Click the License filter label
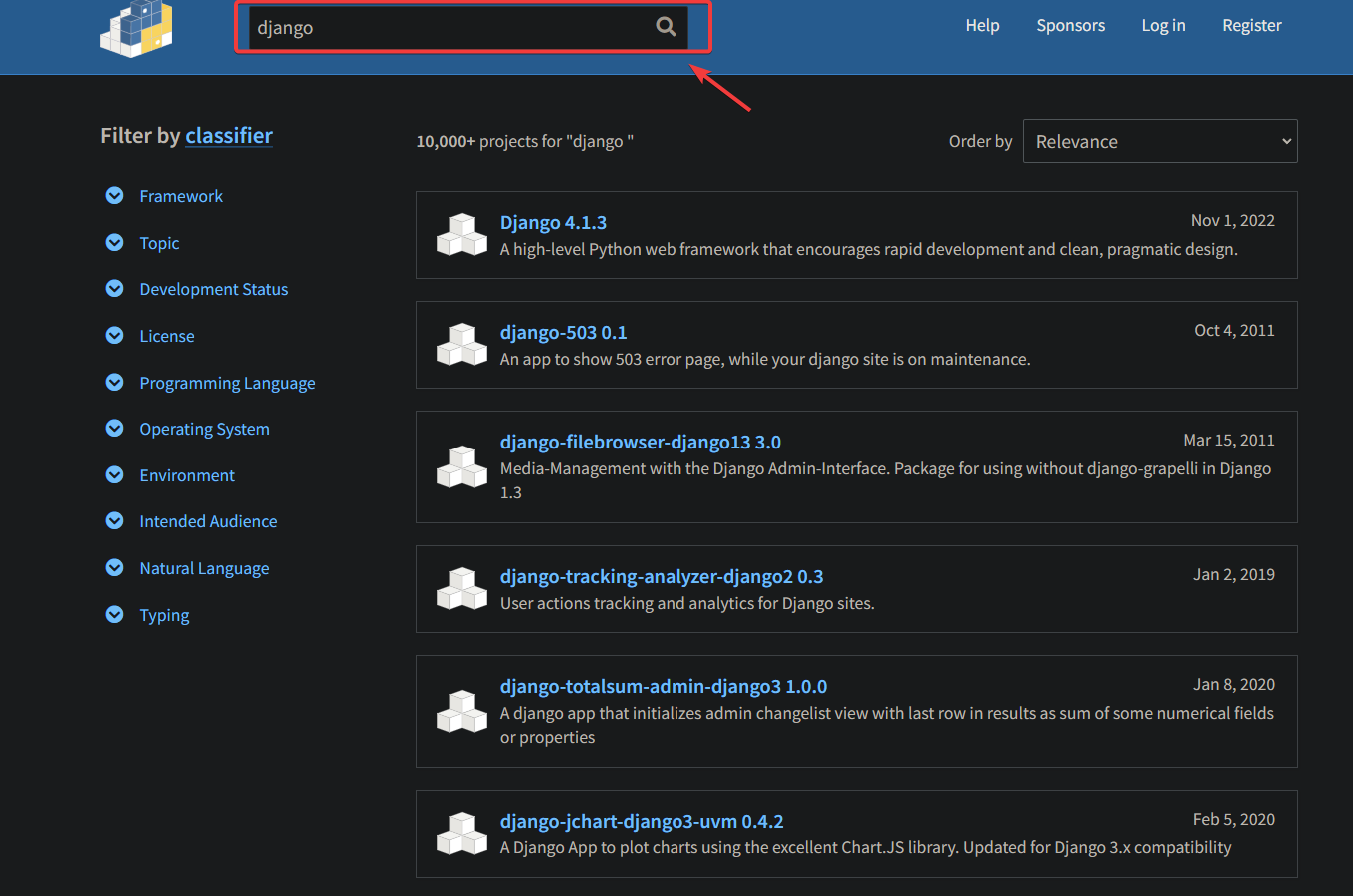This screenshot has height=896, width=1353. [167, 336]
